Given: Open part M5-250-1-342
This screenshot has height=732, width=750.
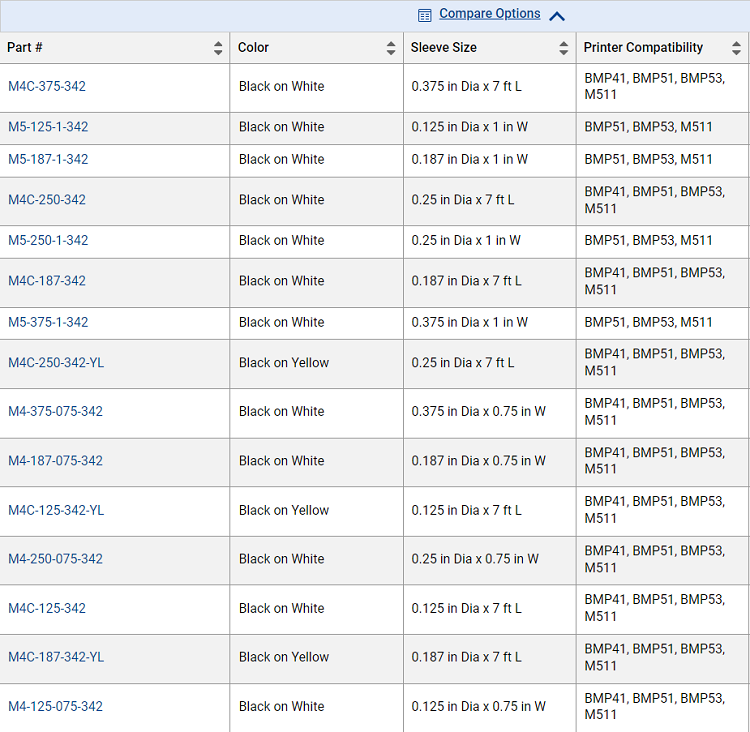Looking at the screenshot, I should click(x=48, y=240).
